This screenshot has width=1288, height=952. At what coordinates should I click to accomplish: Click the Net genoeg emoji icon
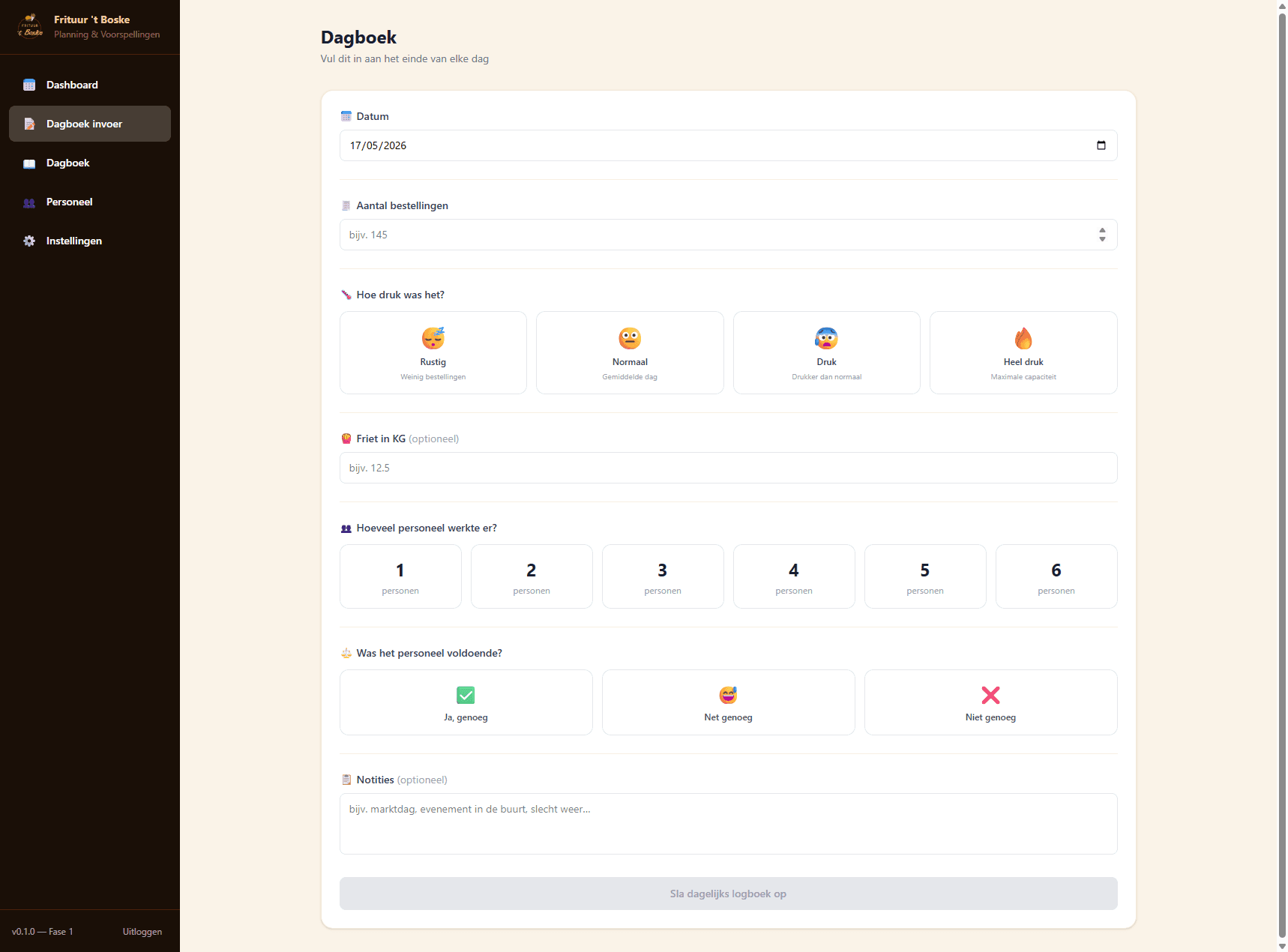pos(728,695)
